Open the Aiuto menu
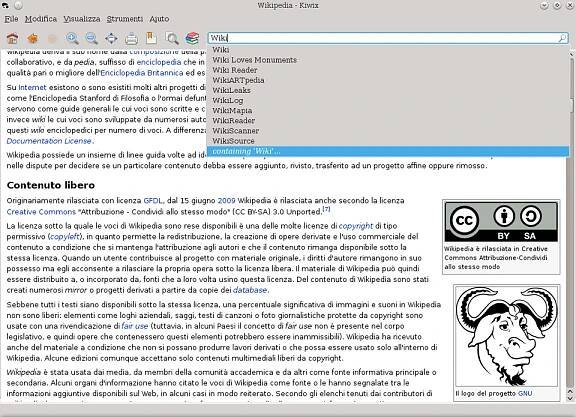The width and height of the screenshot is (576, 417). 159,19
